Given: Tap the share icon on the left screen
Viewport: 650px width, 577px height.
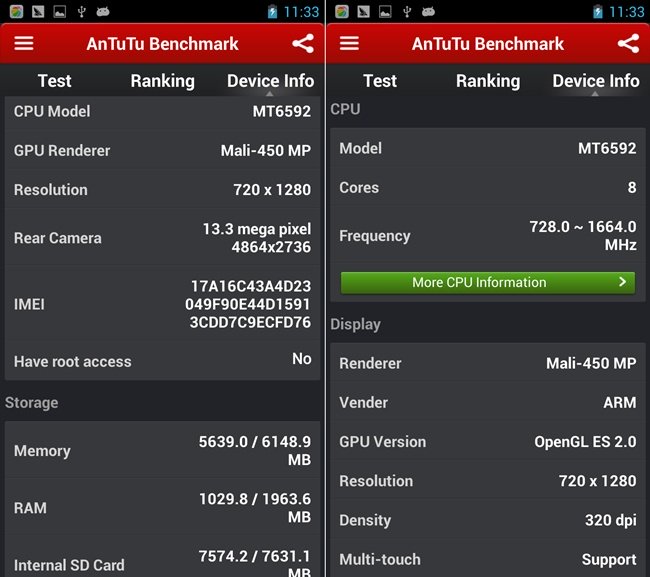Looking at the screenshot, I should point(303,44).
